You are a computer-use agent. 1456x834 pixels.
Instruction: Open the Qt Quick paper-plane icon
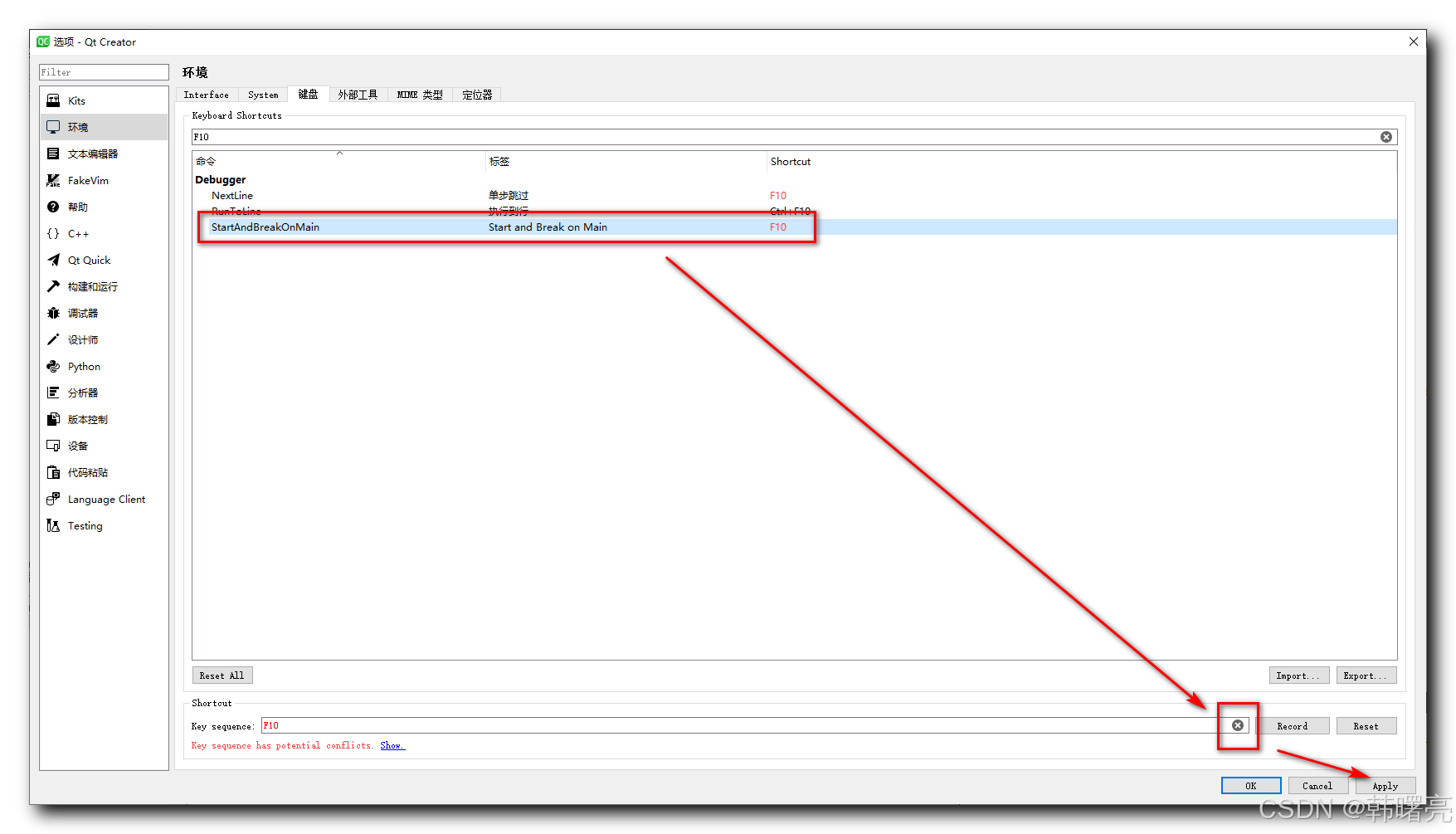point(53,260)
